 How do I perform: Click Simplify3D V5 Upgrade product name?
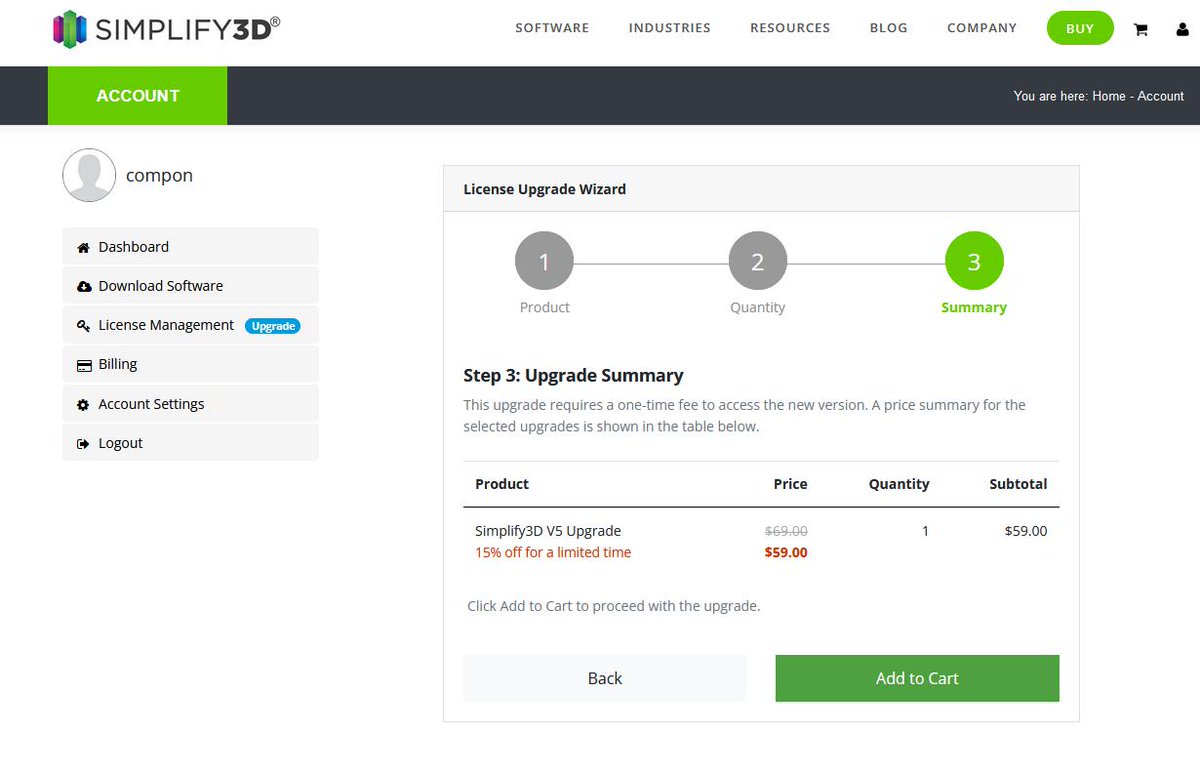[x=548, y=531]
